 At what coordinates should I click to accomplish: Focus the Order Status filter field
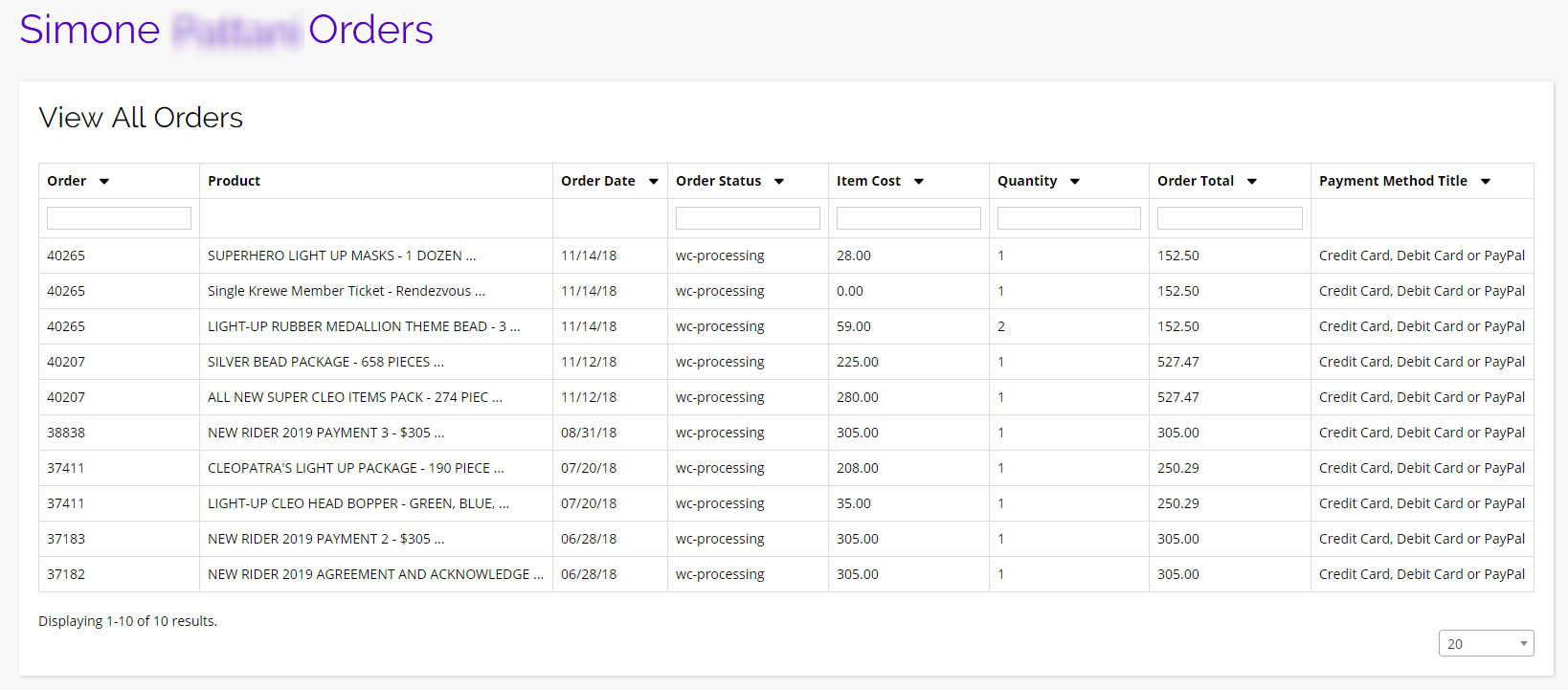(748, 218)
